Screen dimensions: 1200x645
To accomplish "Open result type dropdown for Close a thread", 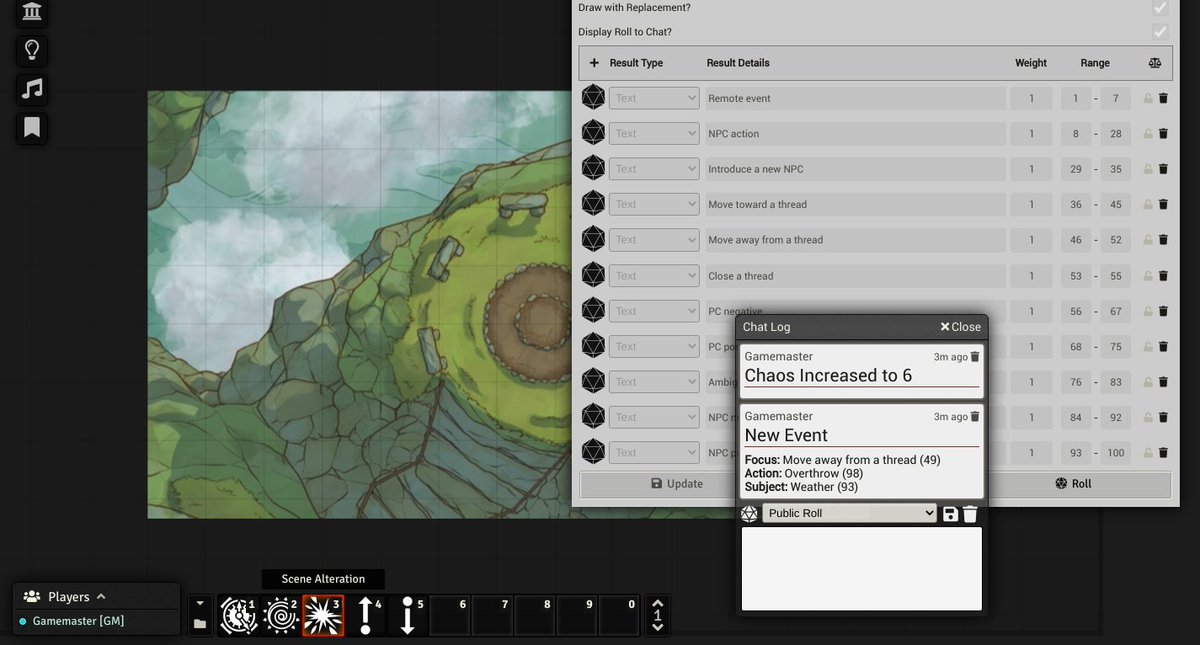I will [654, 276].
